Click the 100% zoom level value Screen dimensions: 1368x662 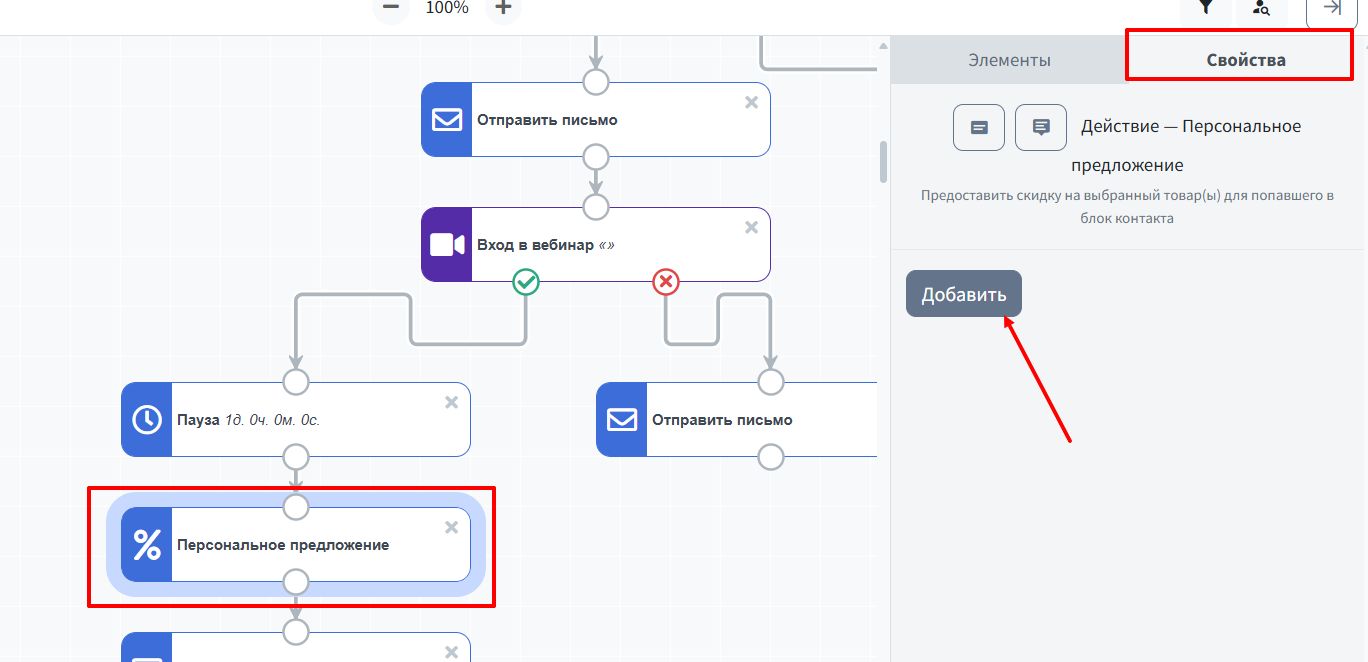pos(447,8)
